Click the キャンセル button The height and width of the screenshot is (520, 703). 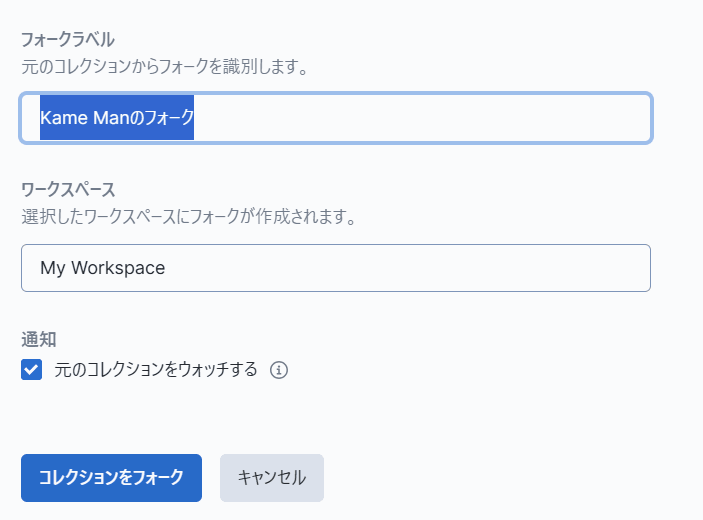272,478
